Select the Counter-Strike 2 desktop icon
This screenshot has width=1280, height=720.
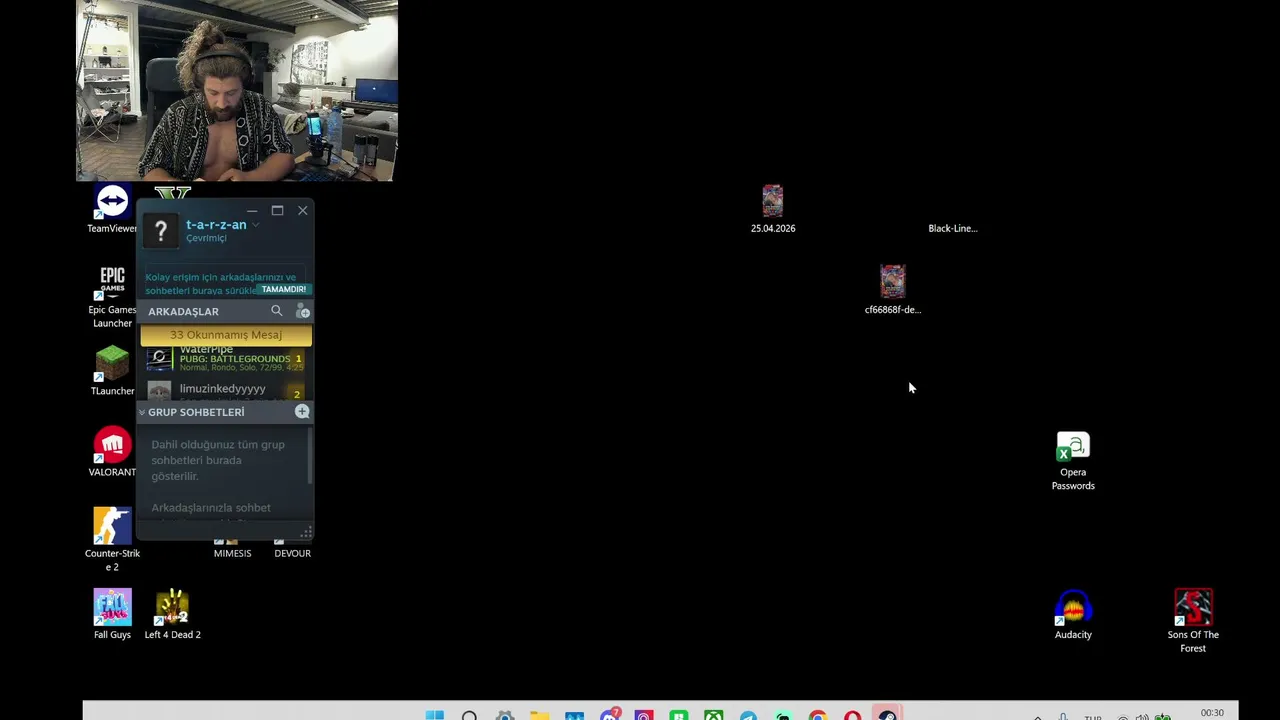pyautogui.click(x=112, y=539)
